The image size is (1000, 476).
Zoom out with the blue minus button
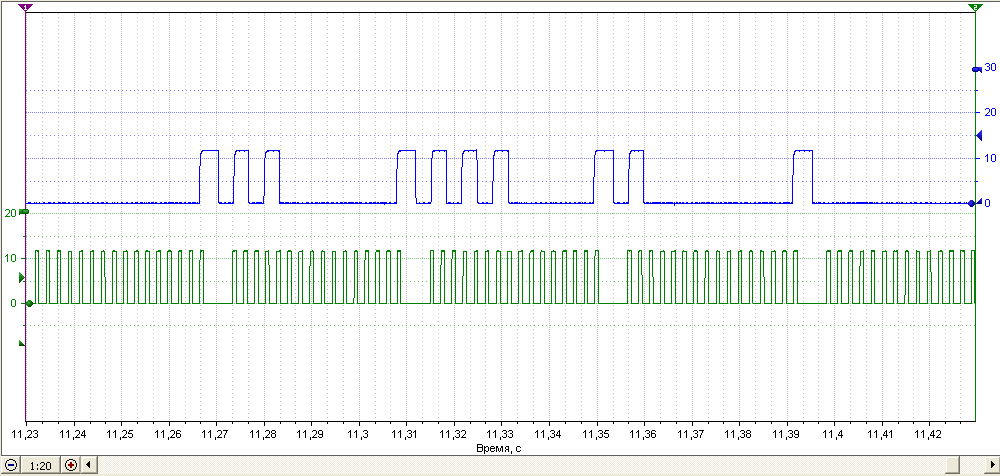10,465
